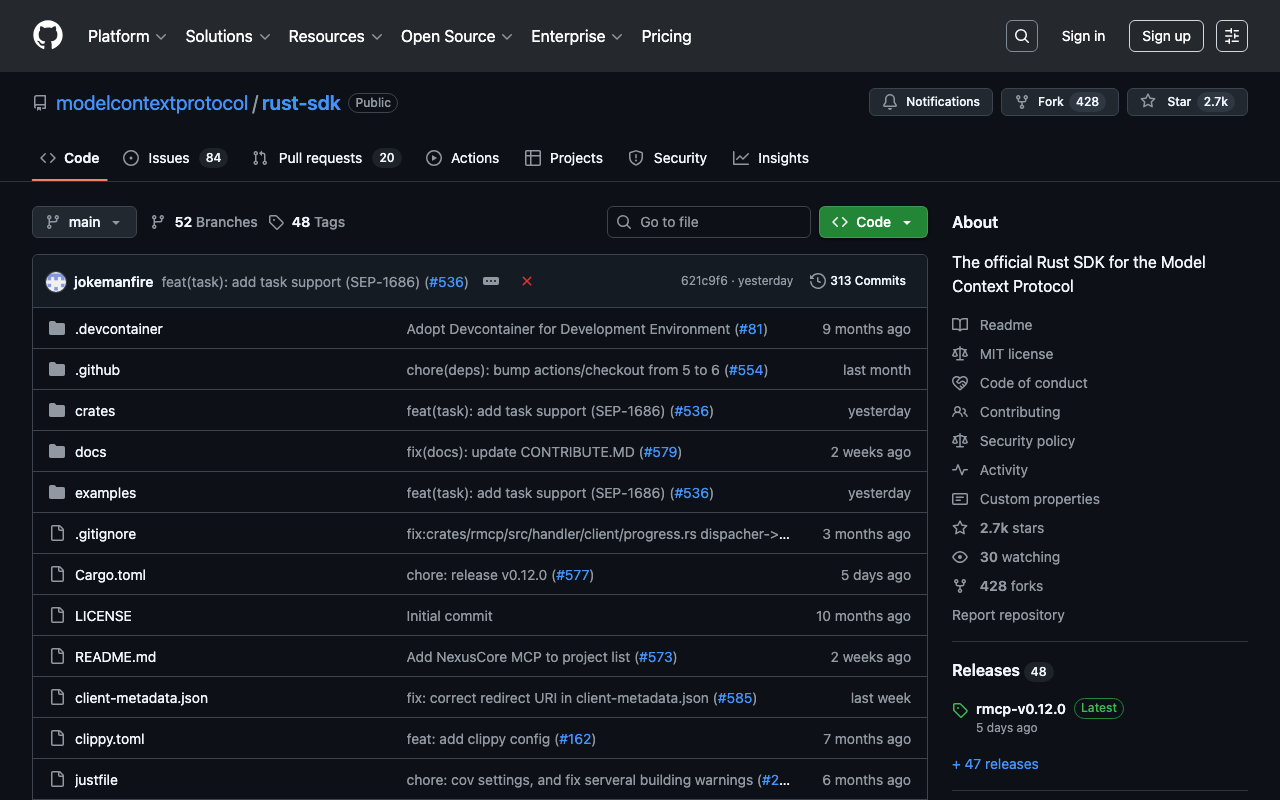Expand commit message ellipsis icon
The height and width of the screenshot is (800, 1280).
(491, 282)
